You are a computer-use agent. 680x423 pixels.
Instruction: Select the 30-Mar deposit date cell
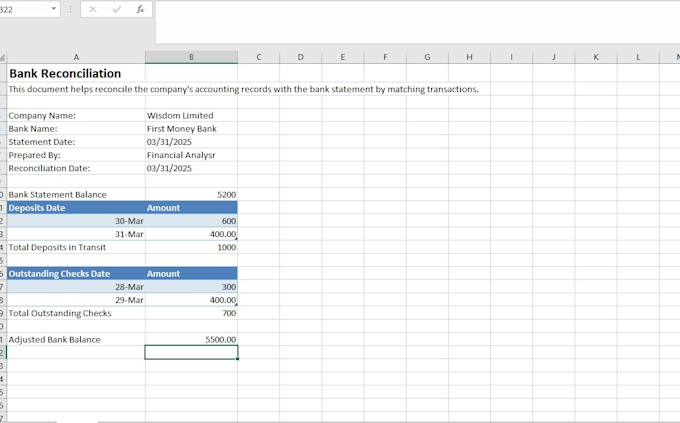pos(76,221)
